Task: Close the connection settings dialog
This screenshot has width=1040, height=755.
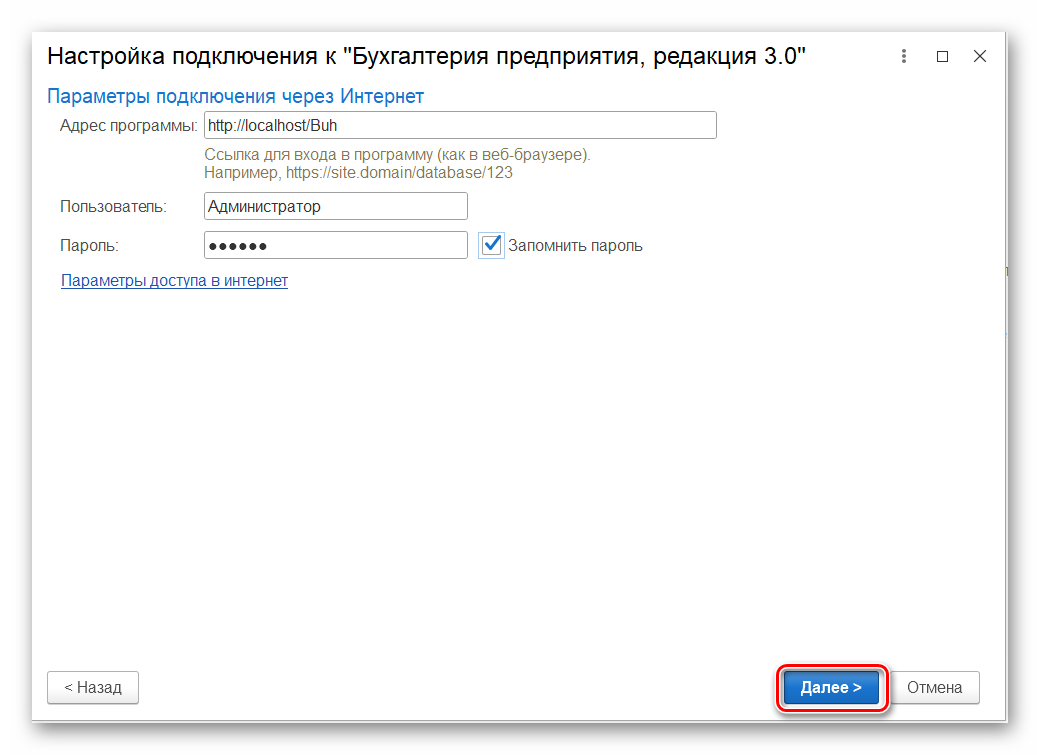Action: click(980, 56)
